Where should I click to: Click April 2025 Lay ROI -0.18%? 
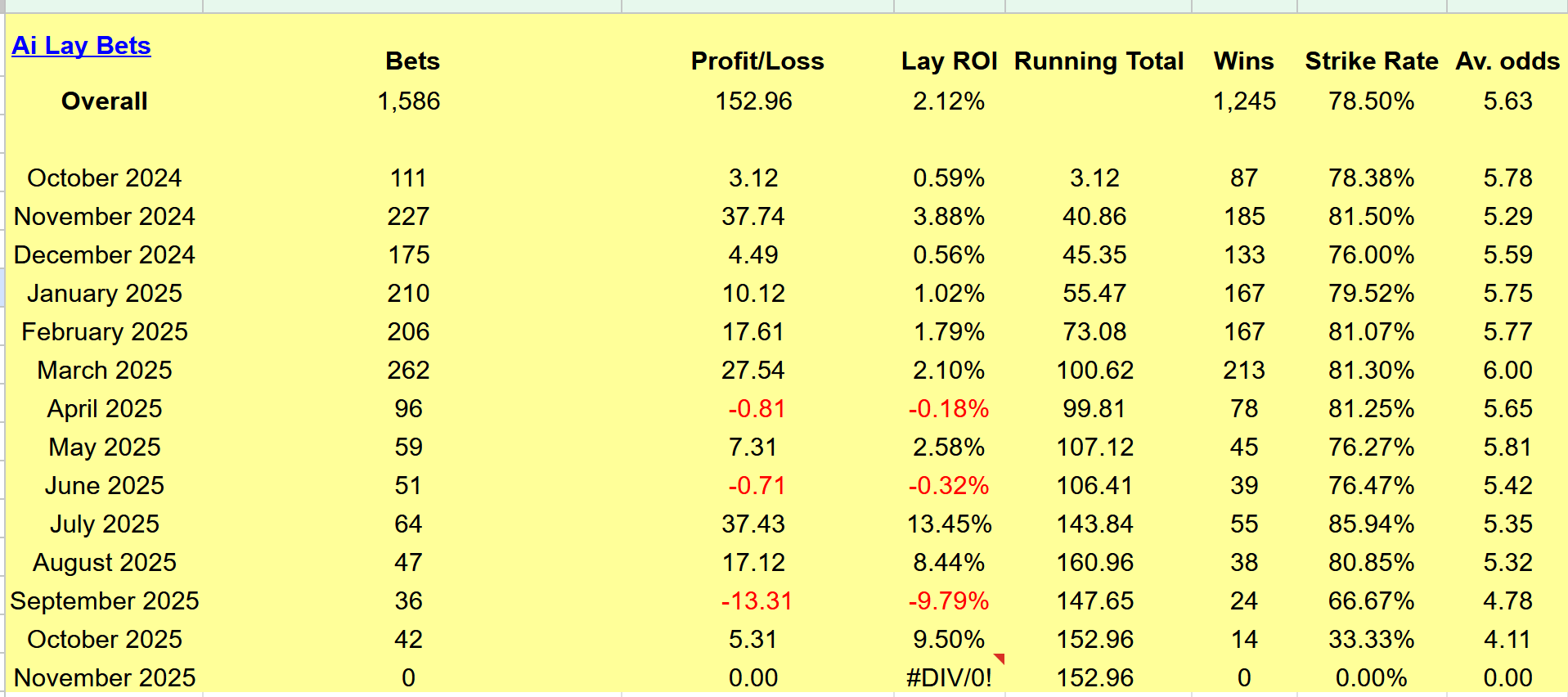pyautogui.click(x=949, y=409)
